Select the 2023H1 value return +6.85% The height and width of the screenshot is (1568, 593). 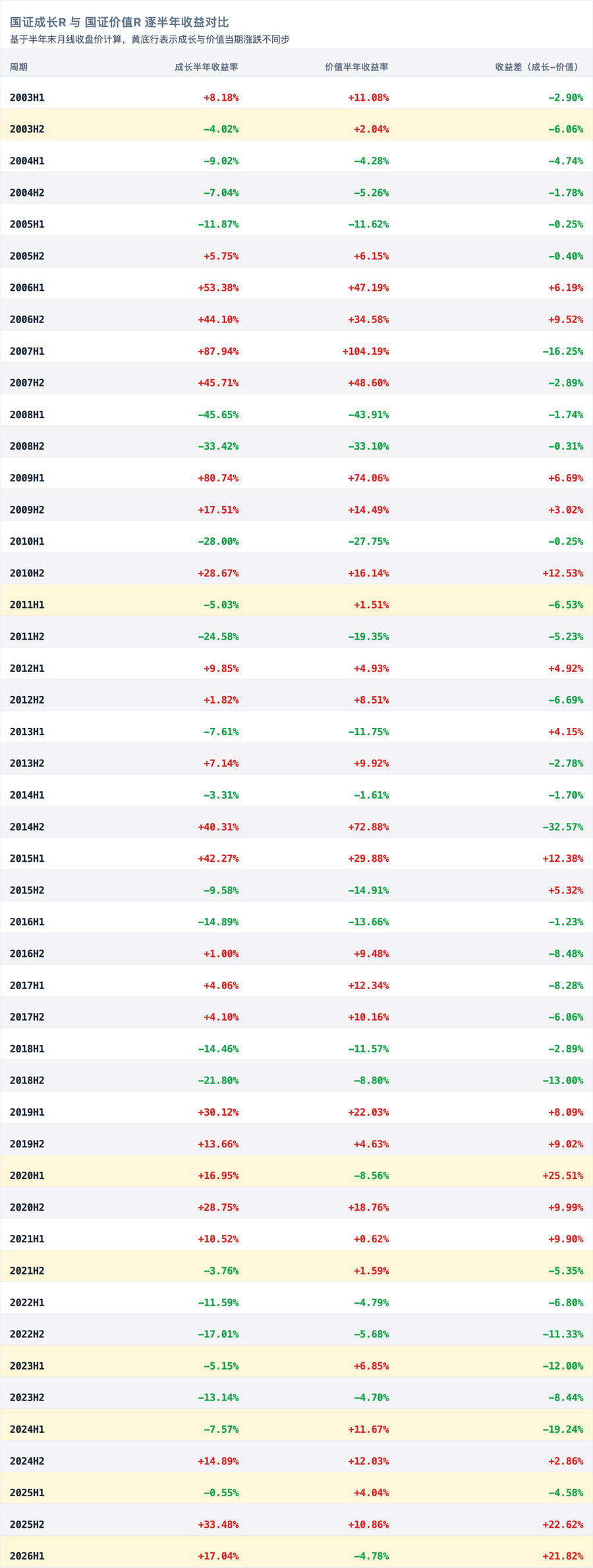(x=371, y=1366)
